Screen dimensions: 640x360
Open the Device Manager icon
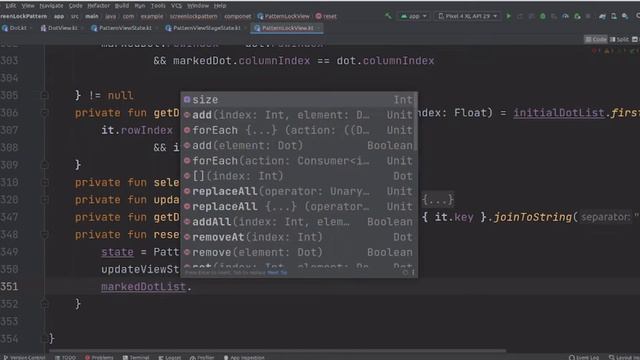point(613,16)
